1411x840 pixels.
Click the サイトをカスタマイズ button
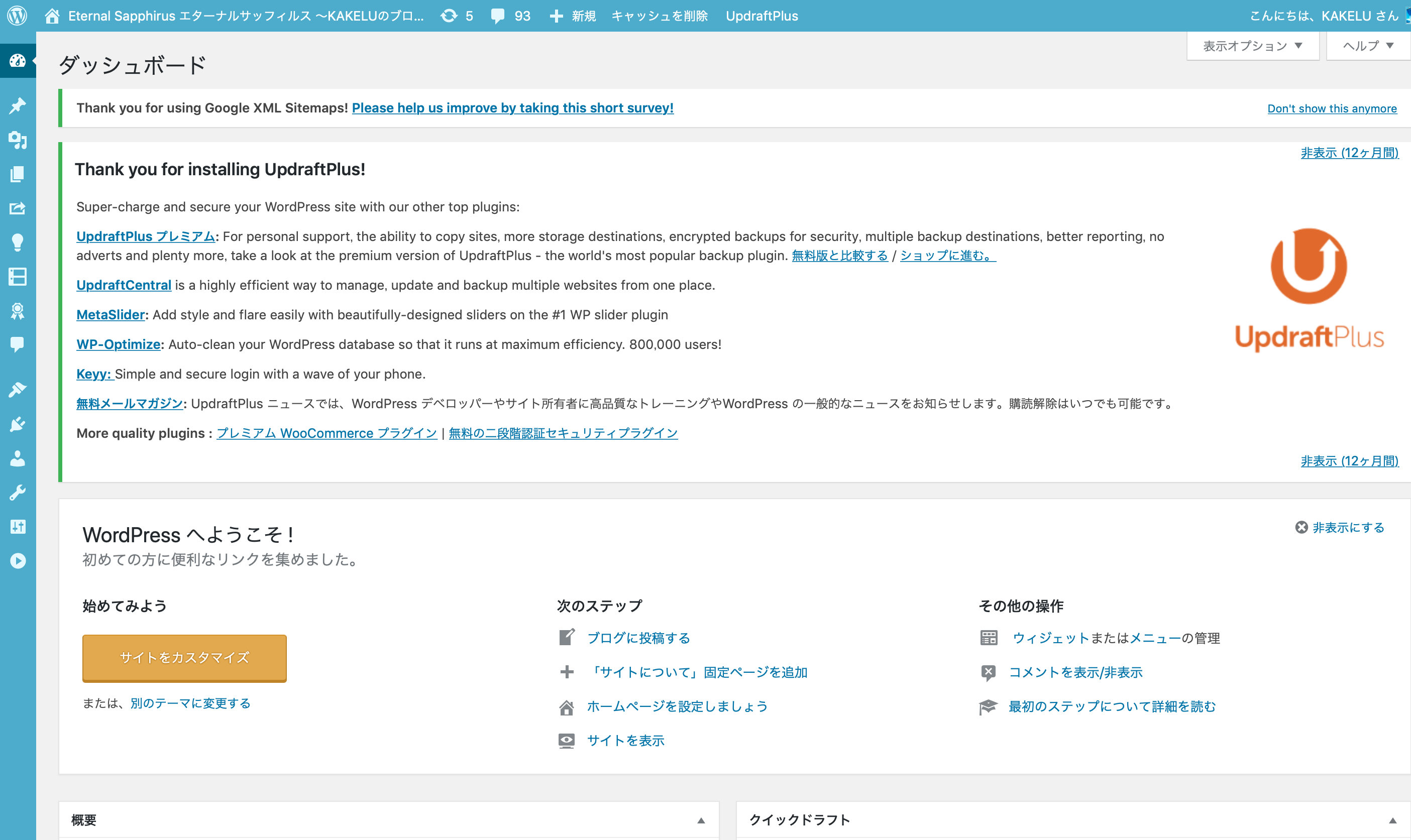pyautogui.click(x=184, y=658)
